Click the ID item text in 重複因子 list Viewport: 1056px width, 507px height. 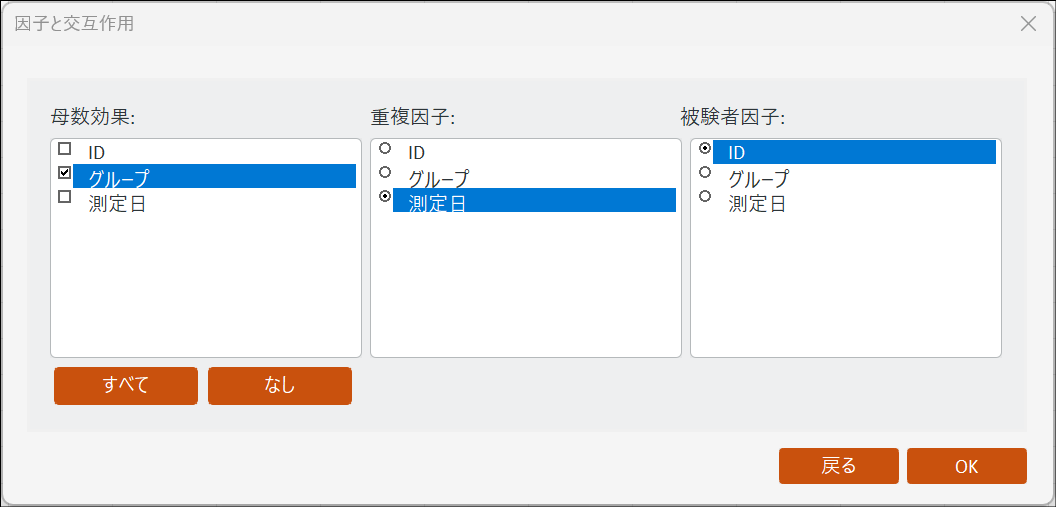click(x=417, y=153)
